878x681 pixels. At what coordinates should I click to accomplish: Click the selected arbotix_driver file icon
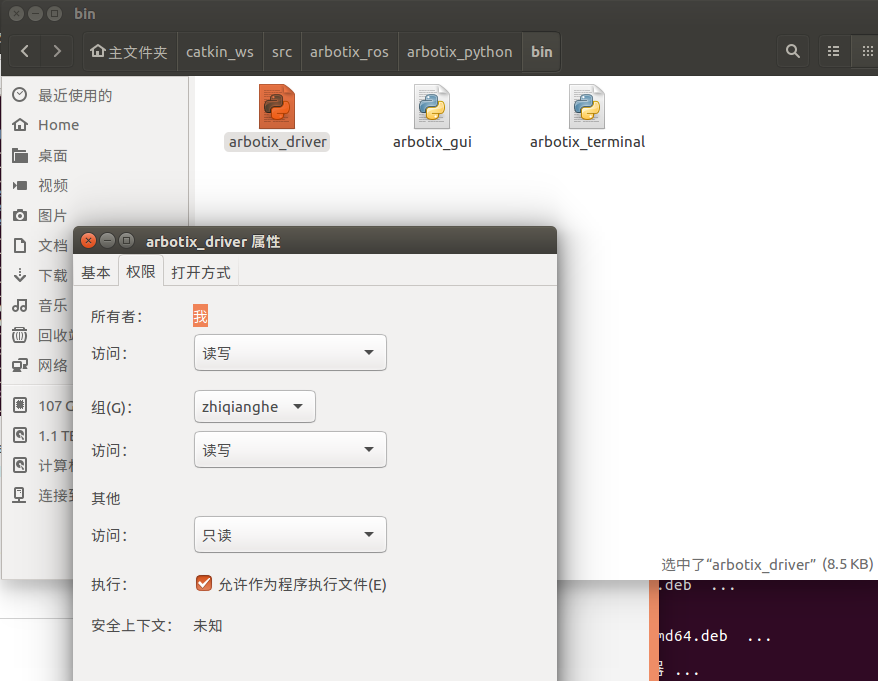275,105
